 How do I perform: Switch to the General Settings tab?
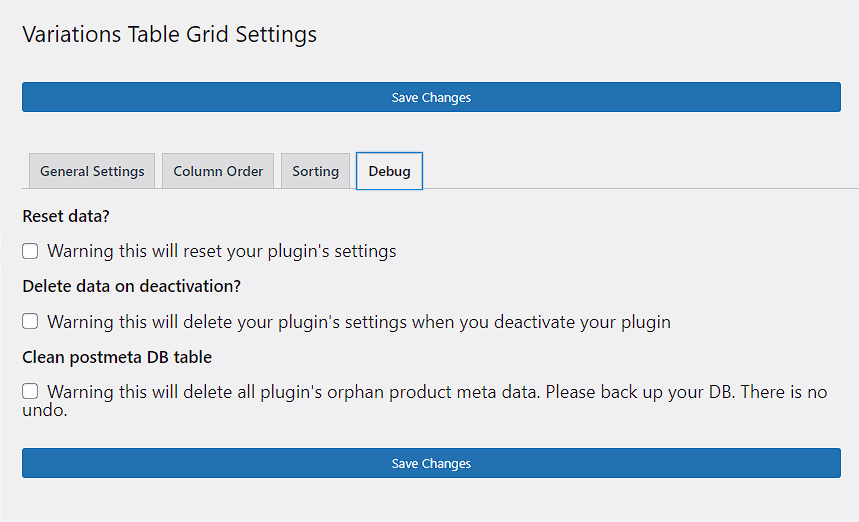(92, 171)
